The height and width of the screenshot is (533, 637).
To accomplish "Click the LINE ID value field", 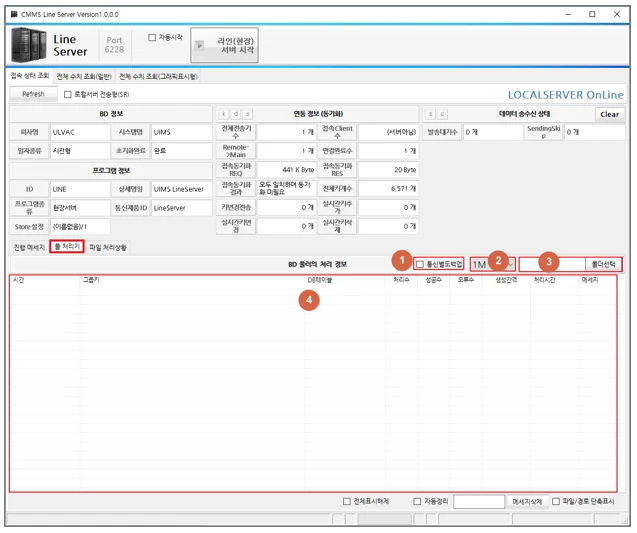I will (80, 189).
